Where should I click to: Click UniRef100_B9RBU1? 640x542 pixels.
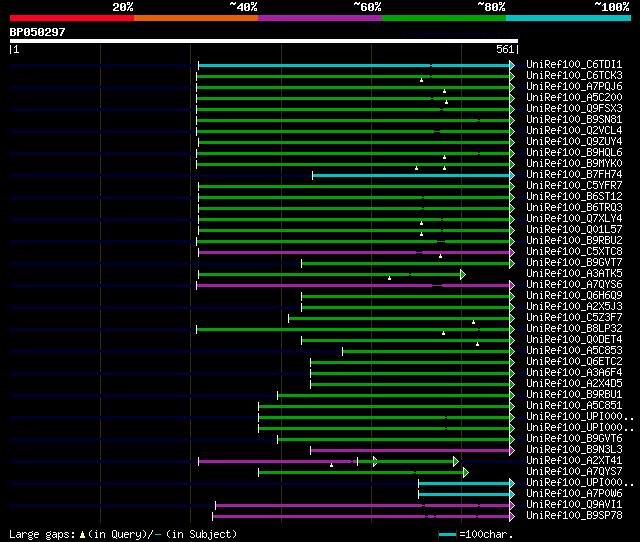[574, 395]
